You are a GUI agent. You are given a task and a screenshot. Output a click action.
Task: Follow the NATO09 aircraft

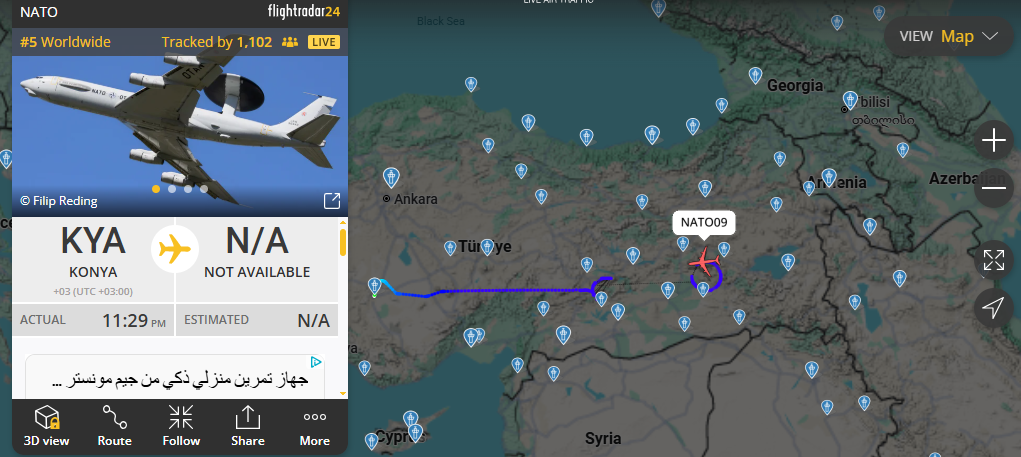tap(181, 426)
